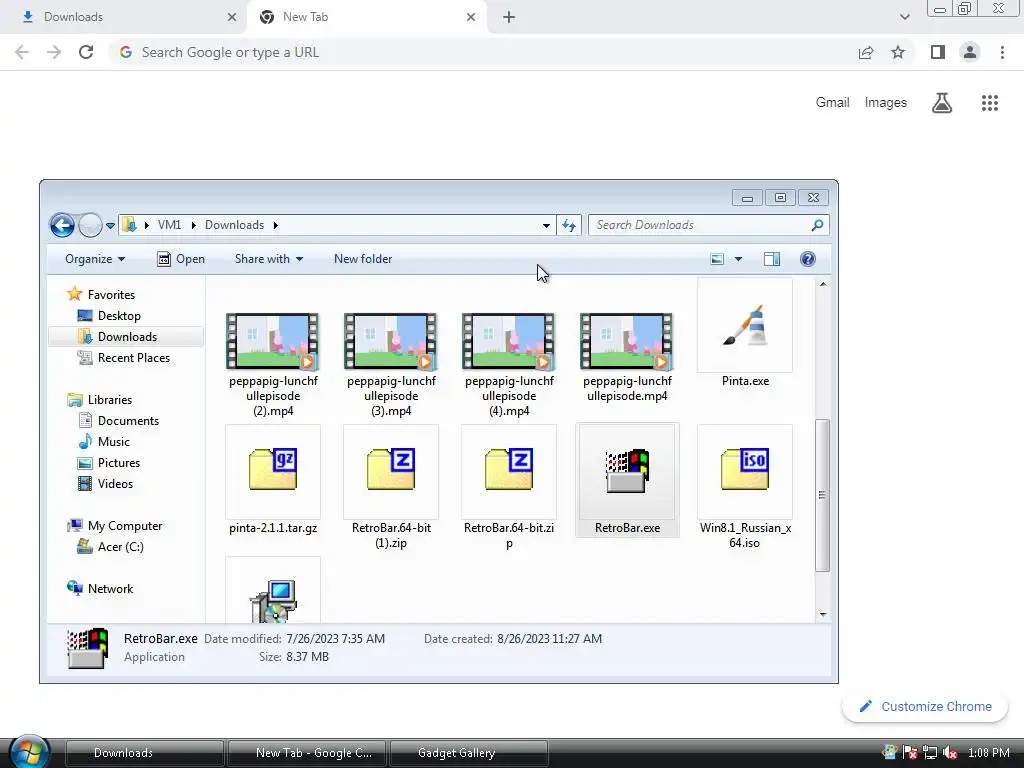The width and height of the screenshot is (1024, 768).
Task: Click the Customize Chrome button
Action: click(x=925, y=707)
